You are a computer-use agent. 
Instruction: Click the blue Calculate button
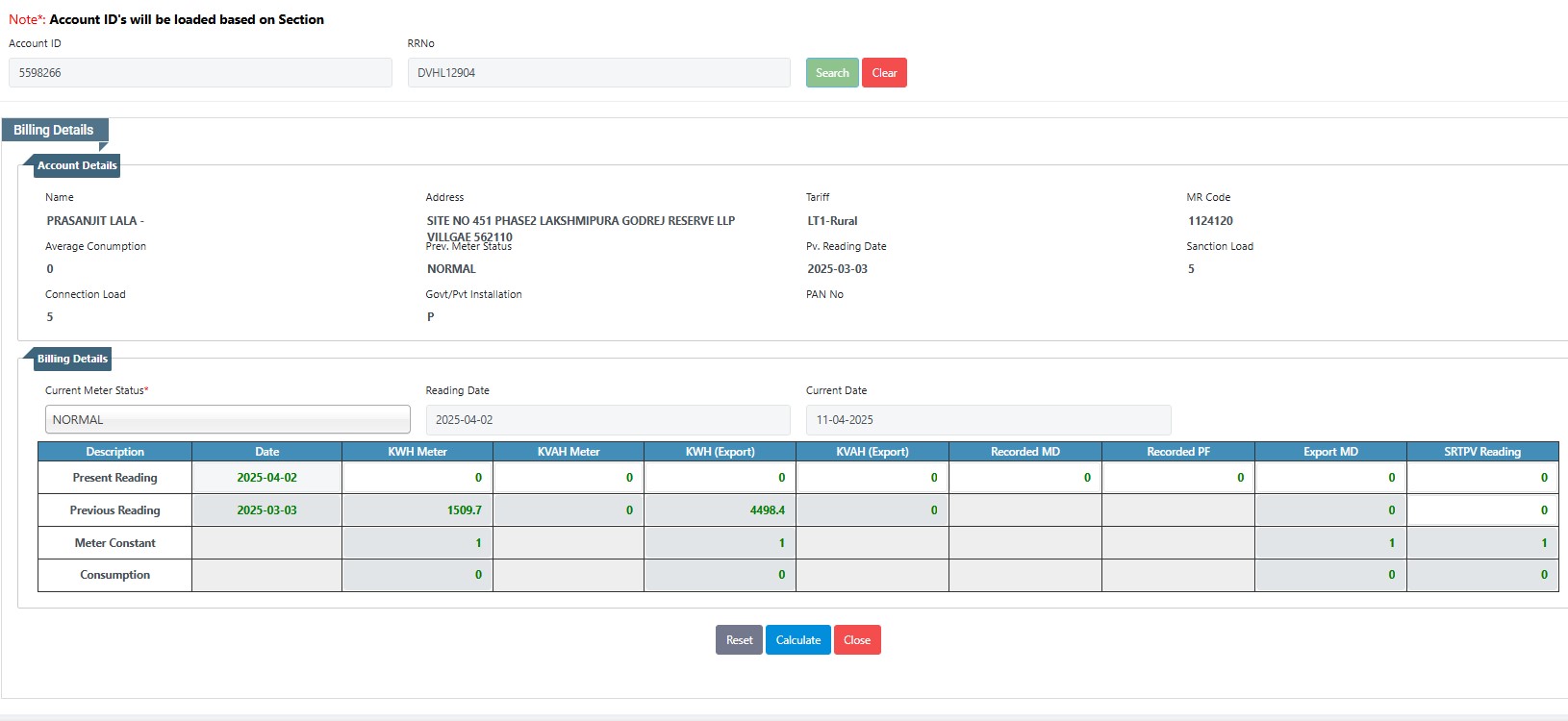tap(798, 640)
